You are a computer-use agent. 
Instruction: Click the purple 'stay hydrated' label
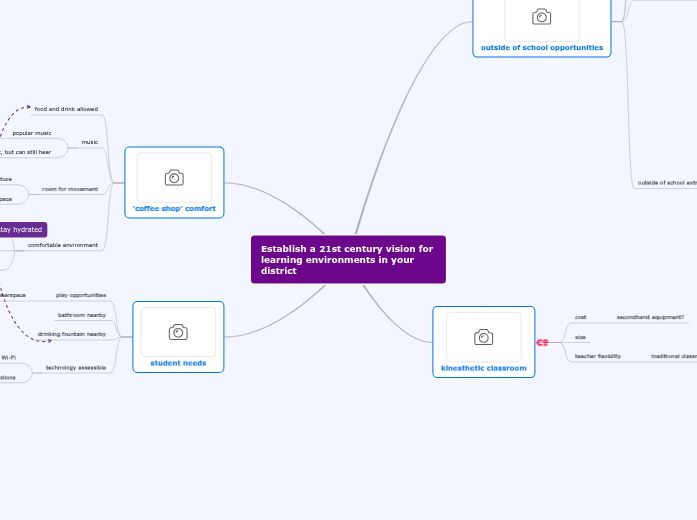[x=21, y=229]
